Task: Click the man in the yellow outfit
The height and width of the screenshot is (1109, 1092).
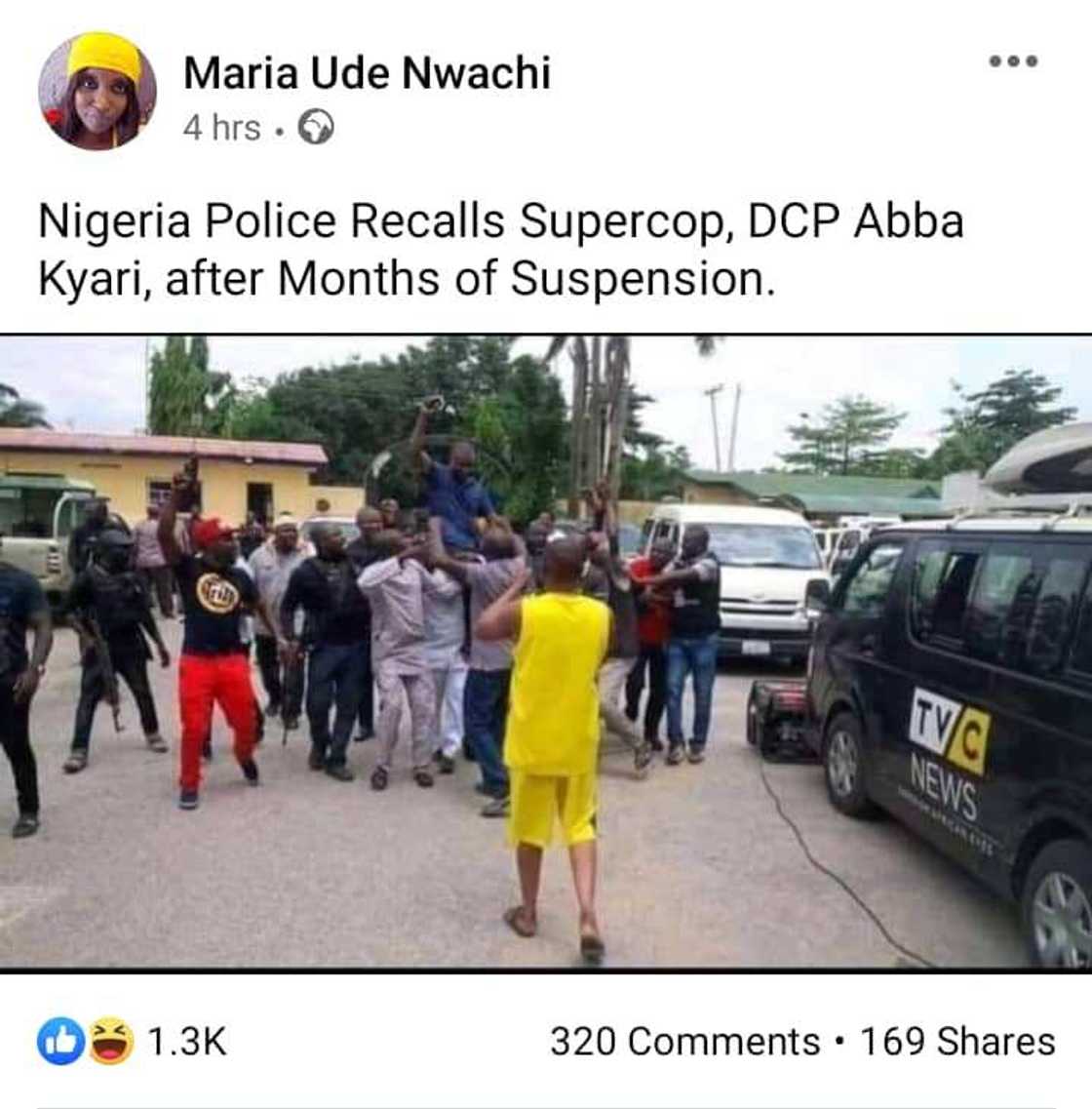Action: (554, 722)
